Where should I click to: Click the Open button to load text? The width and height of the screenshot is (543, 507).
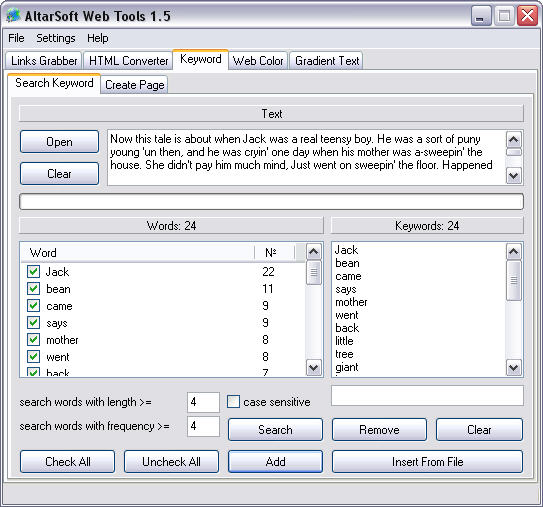click(59, 141)
